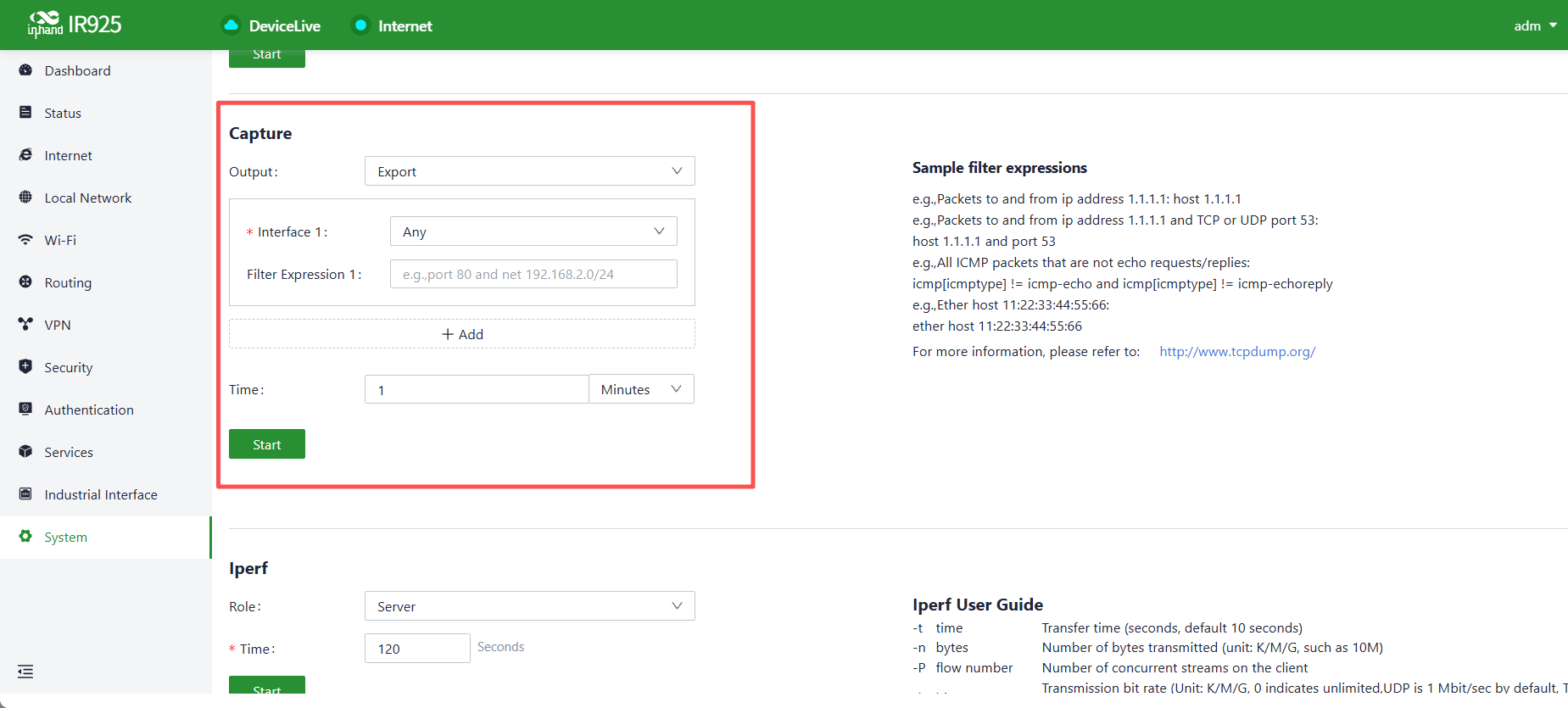Click the partially hidden top Start button

coord(267,58)
